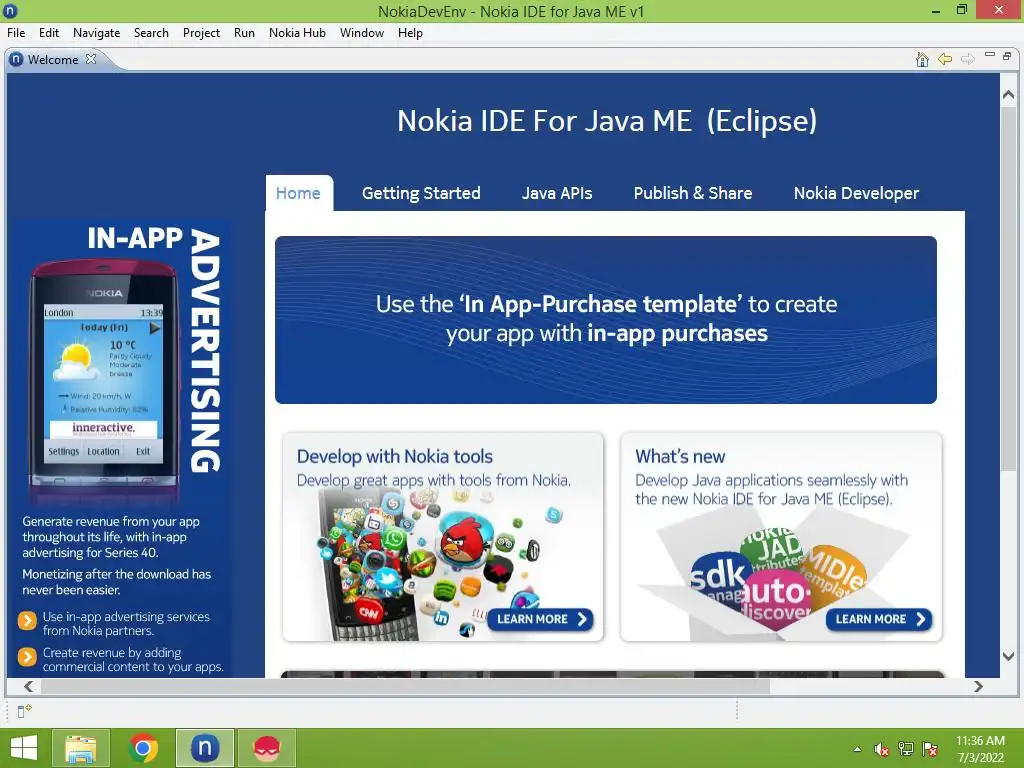The image size is (1024, 768).
Task: Click the Develop with Nokia tools heading
Action: point(394,456)
